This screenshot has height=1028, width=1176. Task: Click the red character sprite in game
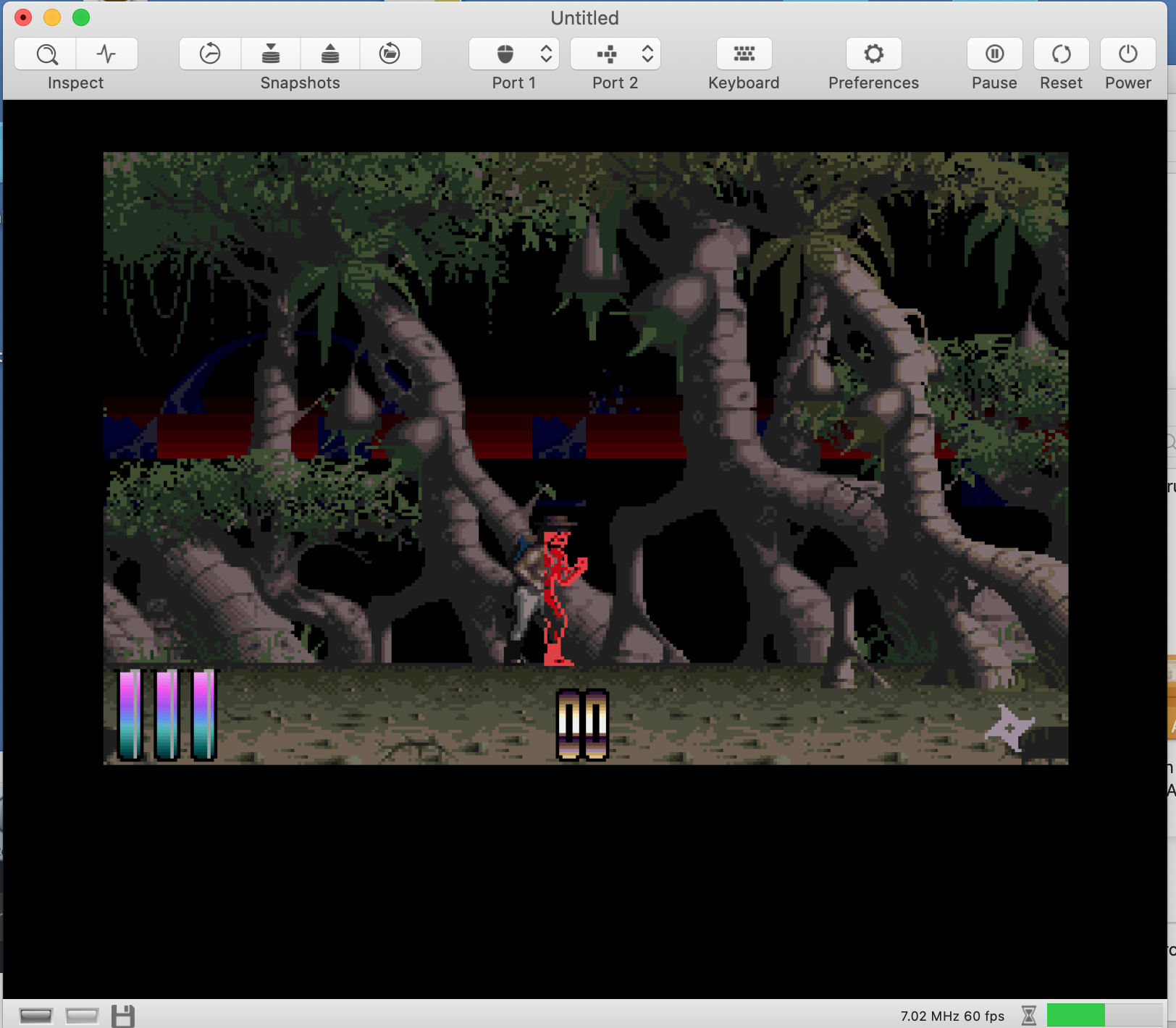click(563, 598)
